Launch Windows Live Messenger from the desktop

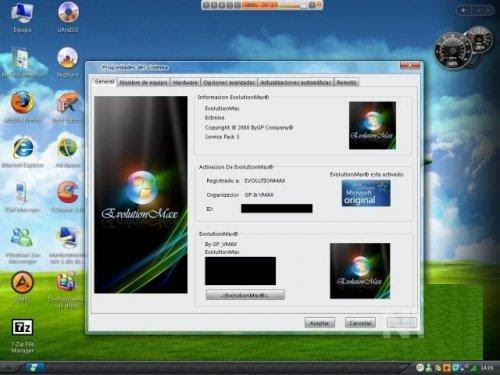pyautogui.click(x=22, y=245)
